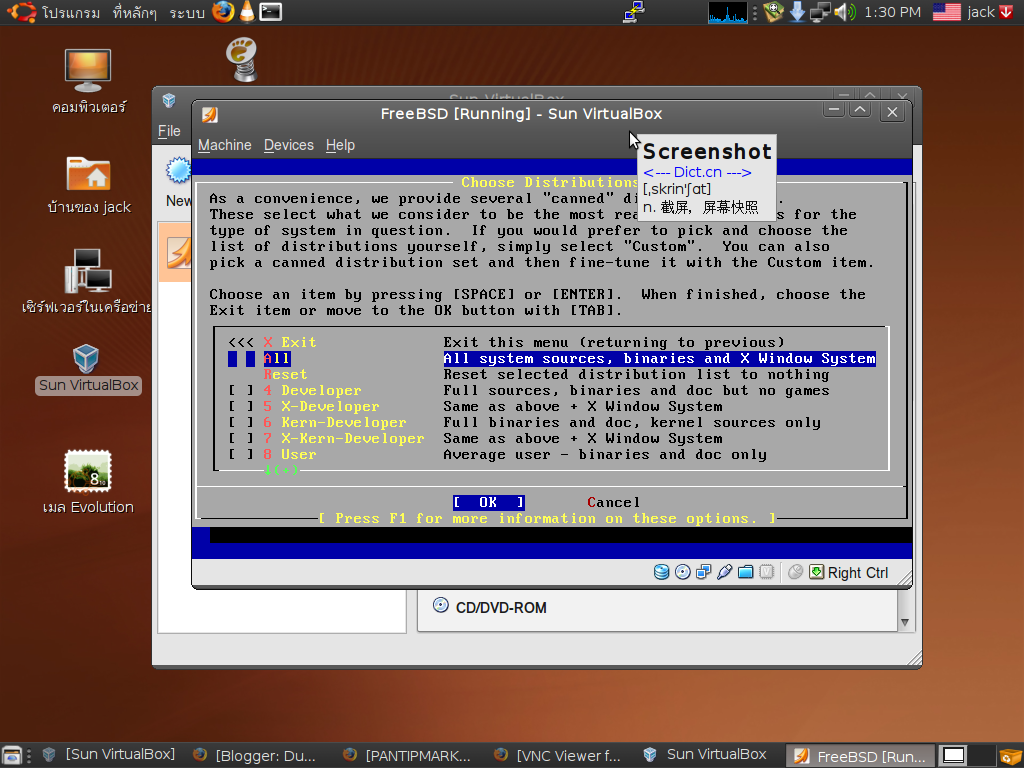Image resolution: width=1024 pixels, height=768 pixels.
Task: Click the hard disk activity status icon
Action: pos(662,572)
